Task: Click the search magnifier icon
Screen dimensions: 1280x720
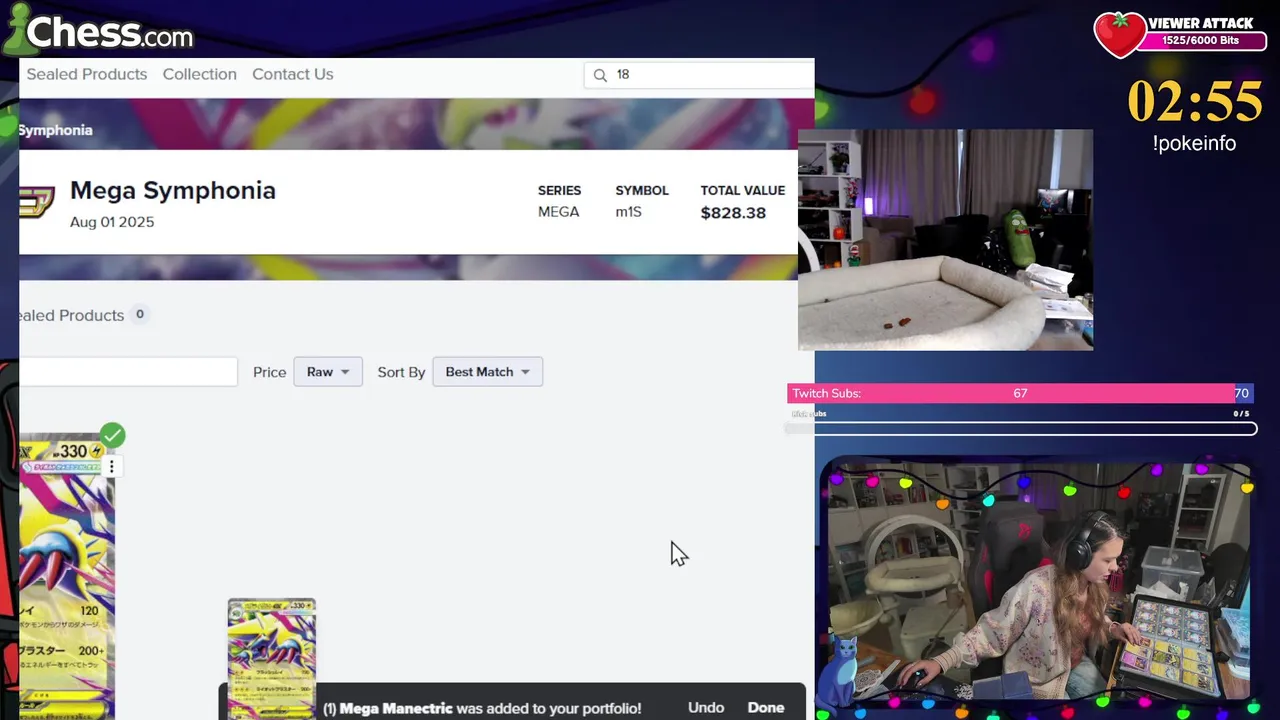Action: click(x=600, y=75)
